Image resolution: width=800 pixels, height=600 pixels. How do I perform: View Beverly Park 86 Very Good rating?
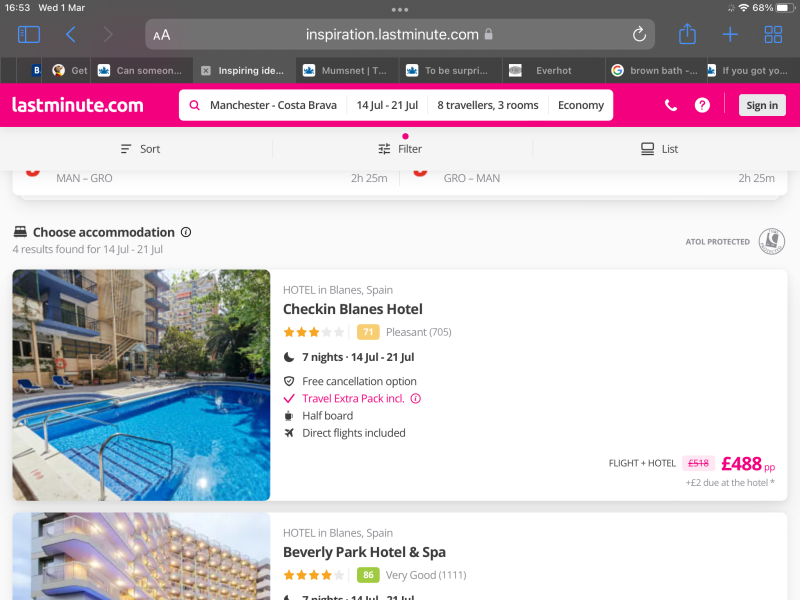[x=411, y=575]
